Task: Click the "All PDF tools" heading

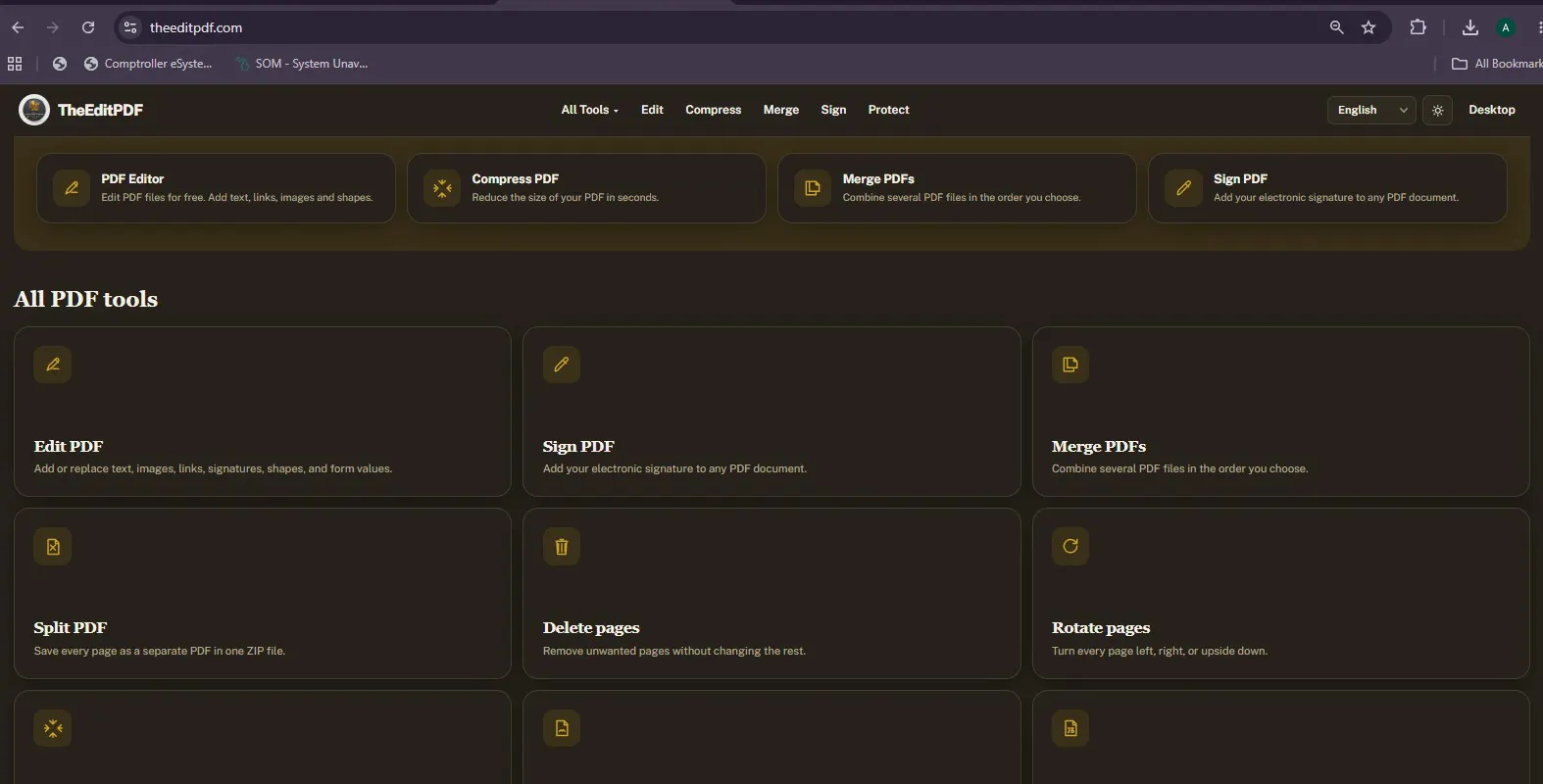Action: pyautogui.click(x=86, y=299)
